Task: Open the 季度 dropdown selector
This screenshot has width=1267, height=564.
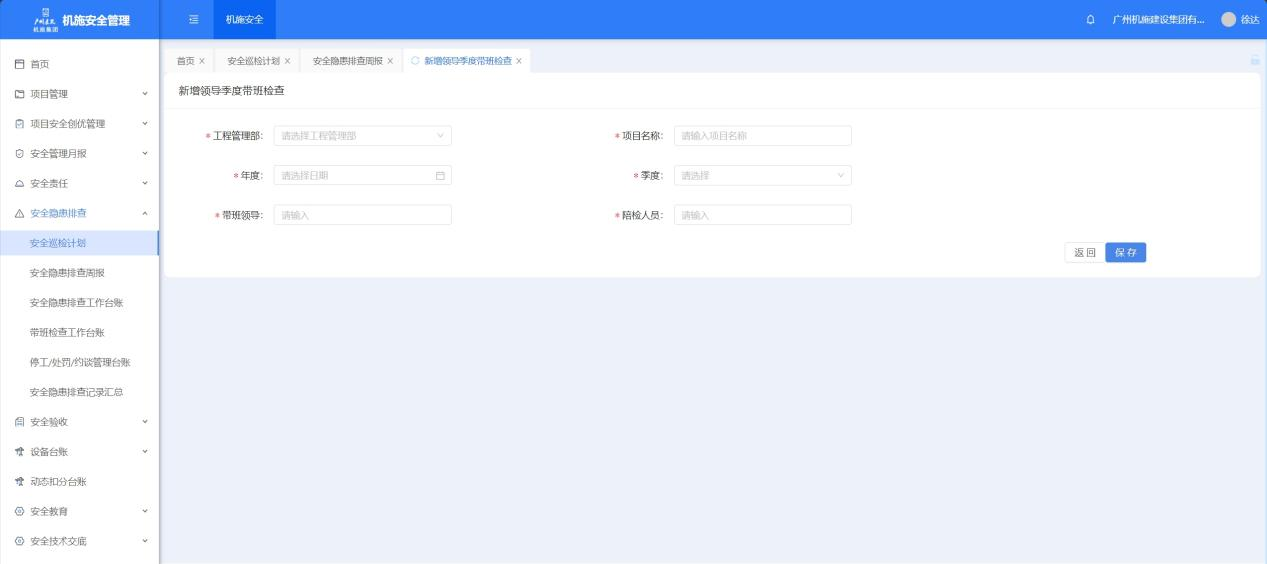Action: (x=762, y=176)
